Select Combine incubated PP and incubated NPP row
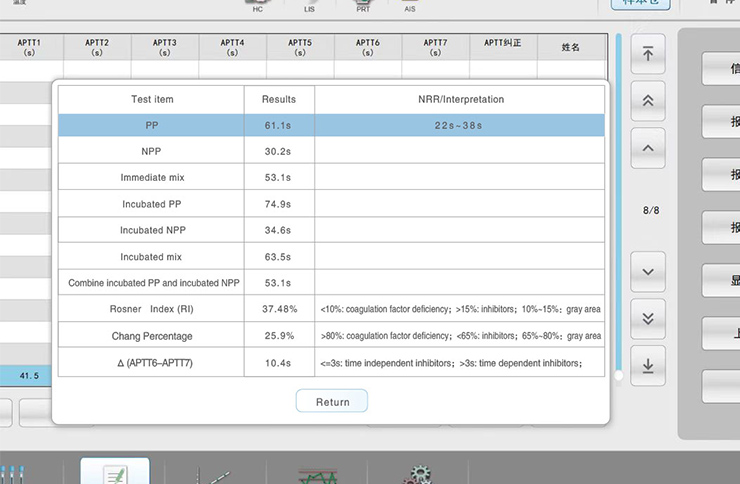 point(331,283)
